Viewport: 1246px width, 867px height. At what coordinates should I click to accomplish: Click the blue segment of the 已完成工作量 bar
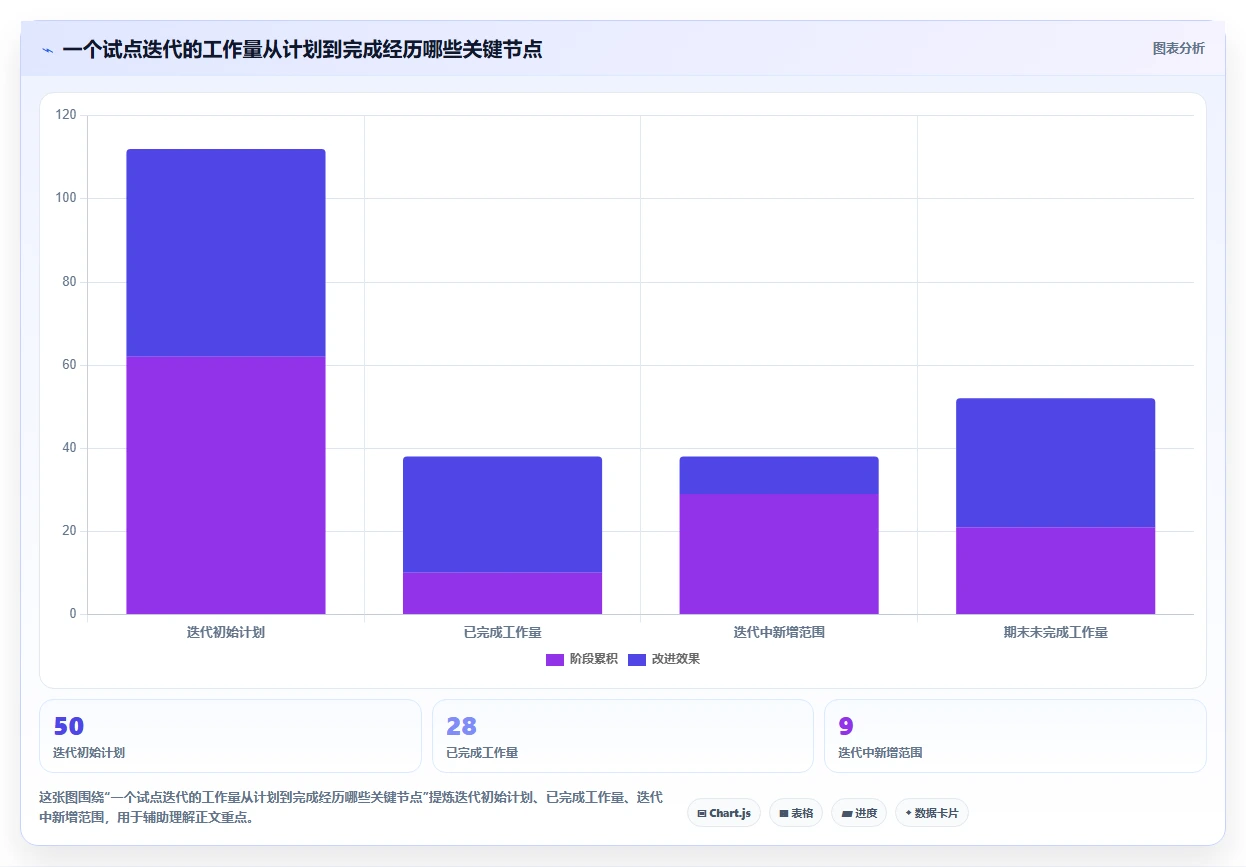pos(502,515)
